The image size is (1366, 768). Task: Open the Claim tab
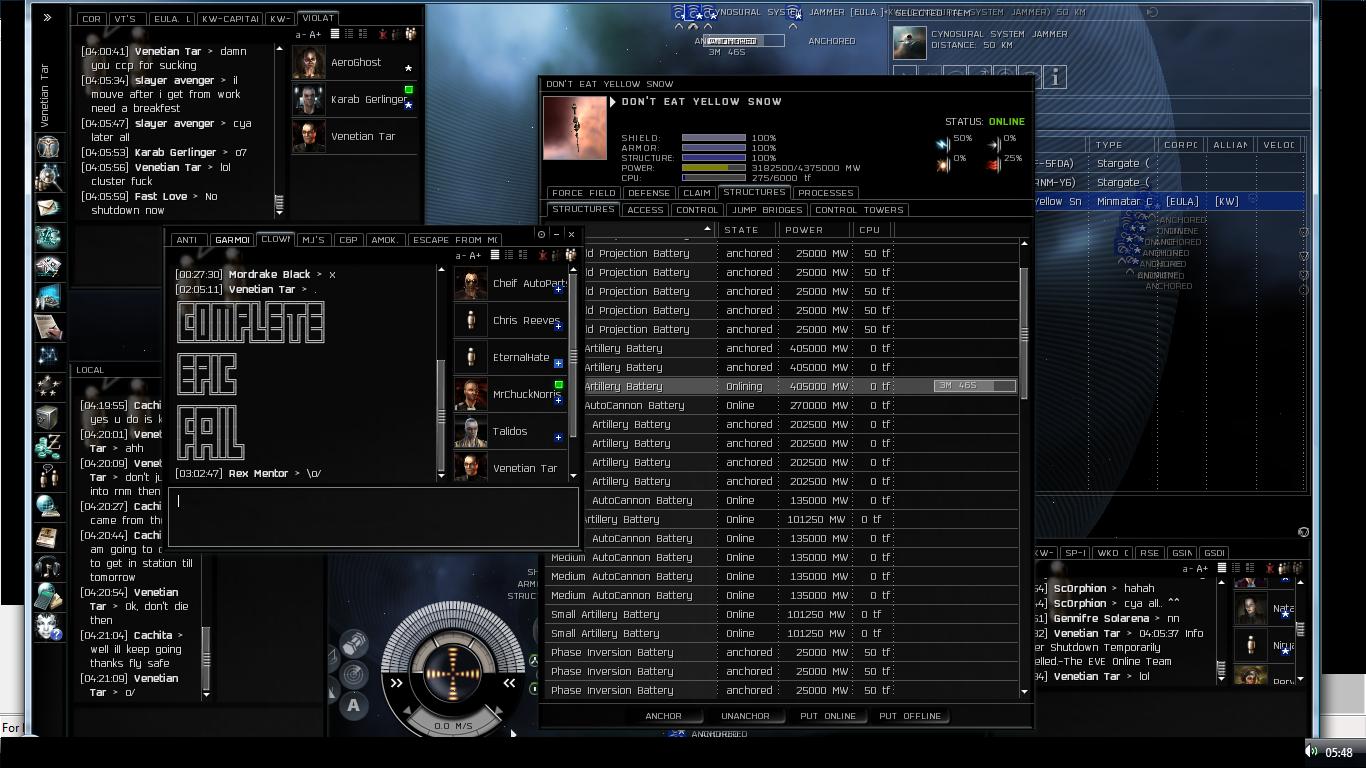tap(697, 193)
